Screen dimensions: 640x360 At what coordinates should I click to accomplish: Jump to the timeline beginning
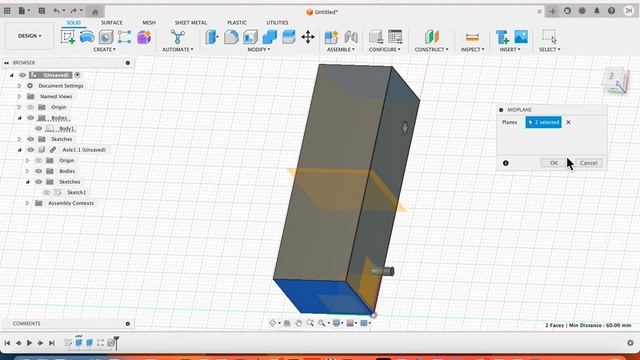7,343
